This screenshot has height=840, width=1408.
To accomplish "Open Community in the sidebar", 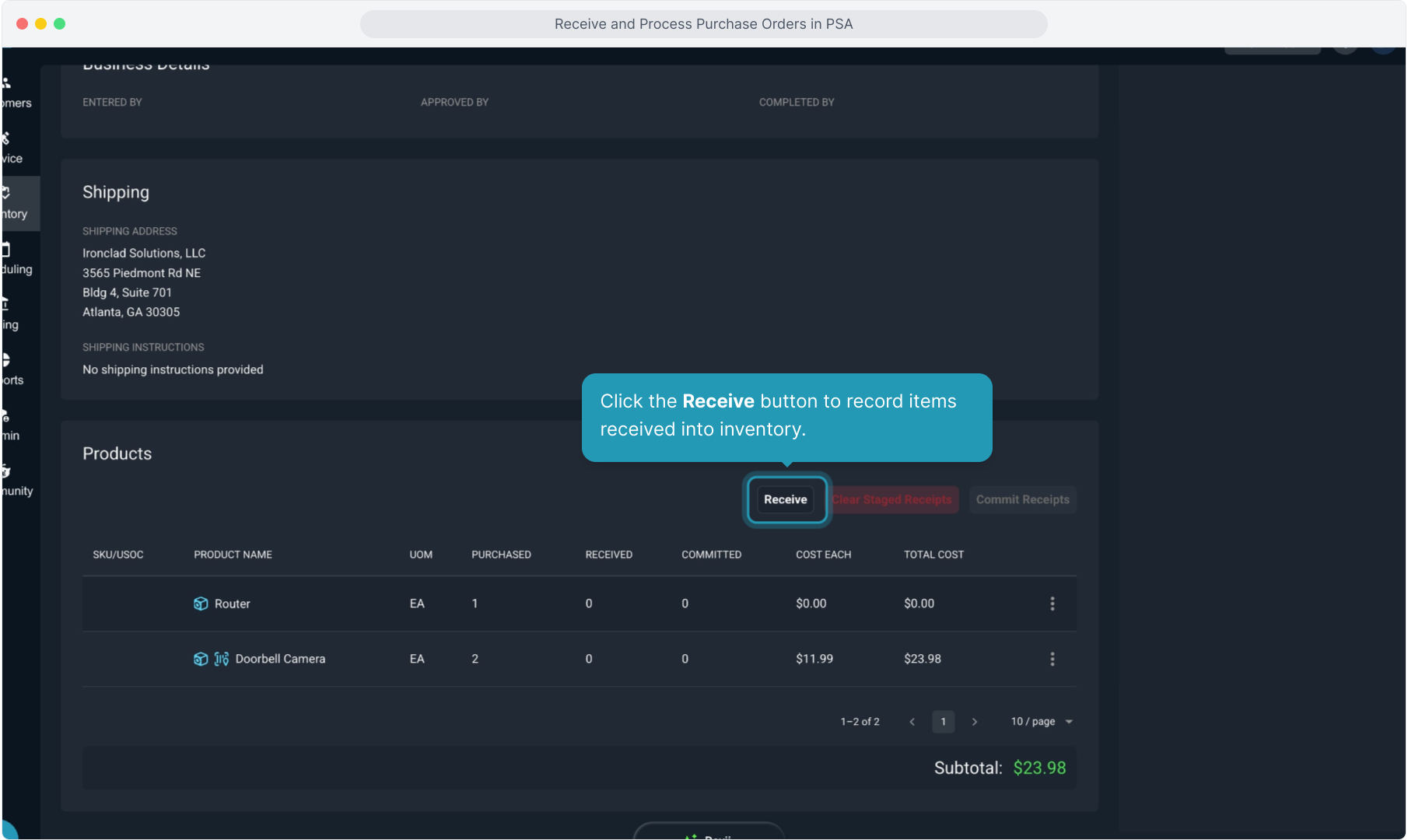I will [16, 481].
